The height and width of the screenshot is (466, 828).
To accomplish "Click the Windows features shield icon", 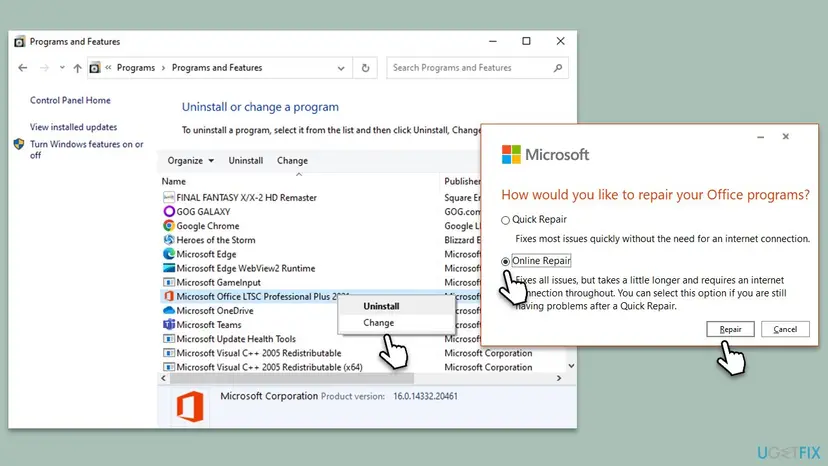I will pyautogui.click(x=19, y=144).
